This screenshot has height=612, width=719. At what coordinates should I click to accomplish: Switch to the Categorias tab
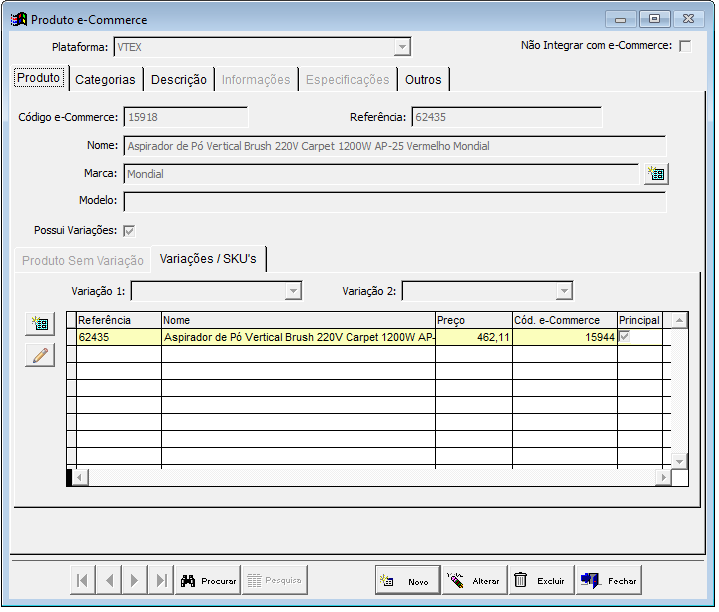point(106,80)
